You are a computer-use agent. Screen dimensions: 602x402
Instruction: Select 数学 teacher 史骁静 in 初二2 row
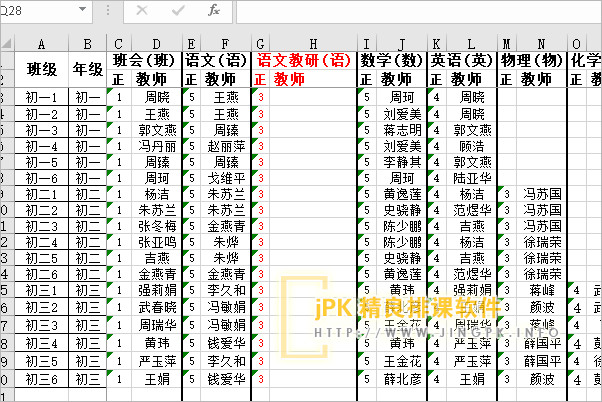click(x=402, y=210)
